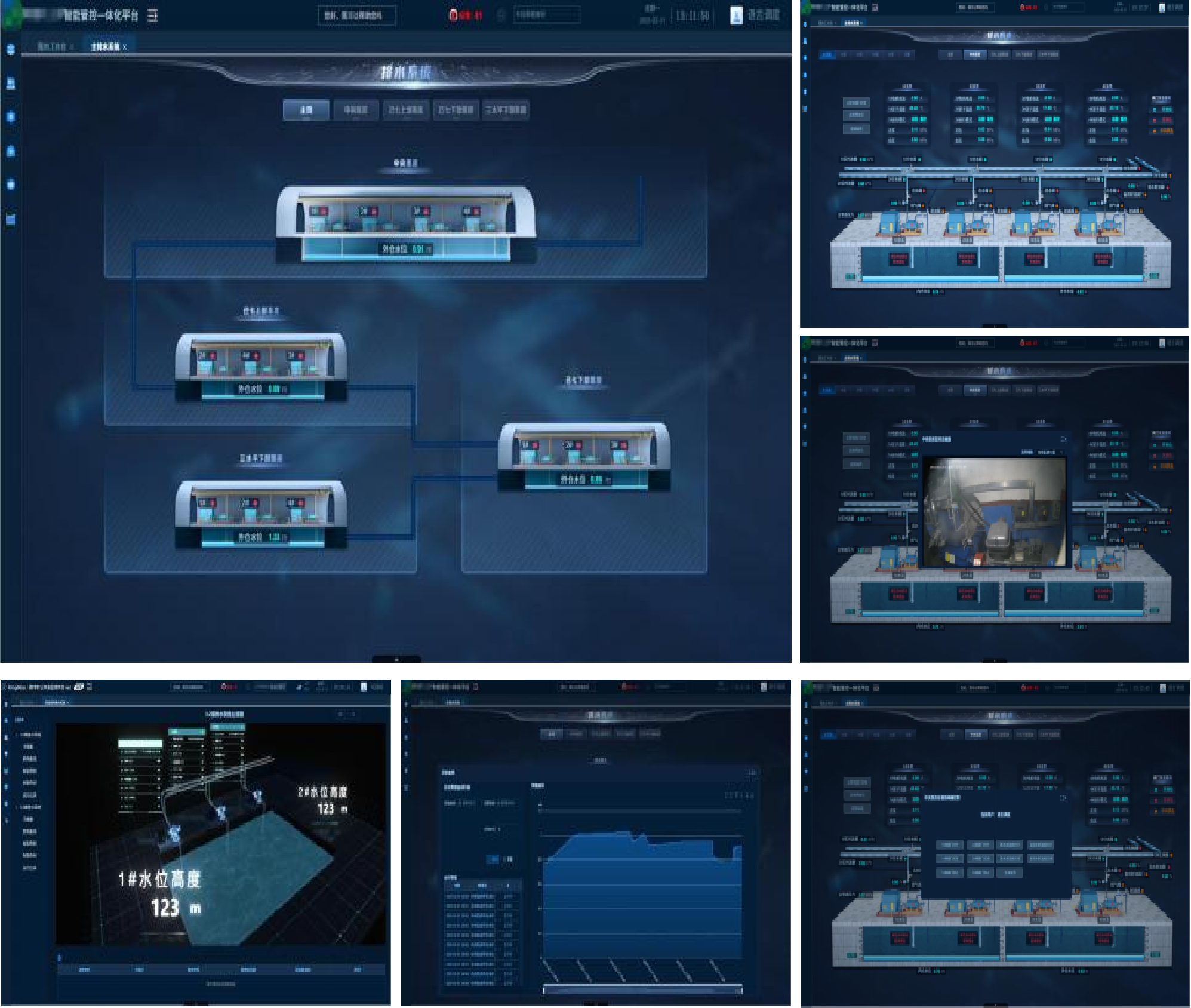Toggle pump 1# status in 中央泵房 station
1191x1008 pixels.
click(323, 211)
